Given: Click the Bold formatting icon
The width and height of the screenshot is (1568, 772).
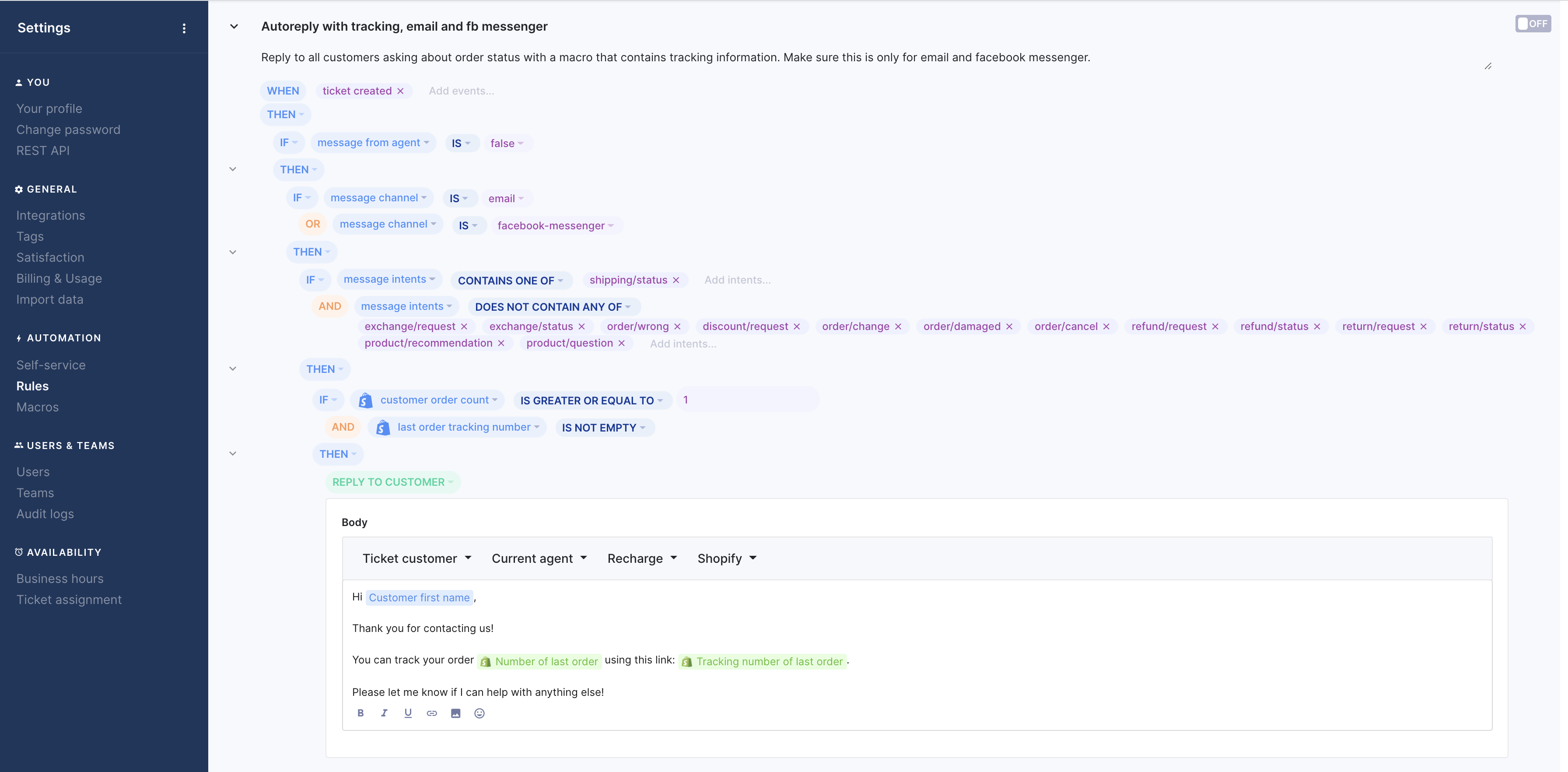Looking at the screenshot, I should pyautogui.click(x=361, y=712).
